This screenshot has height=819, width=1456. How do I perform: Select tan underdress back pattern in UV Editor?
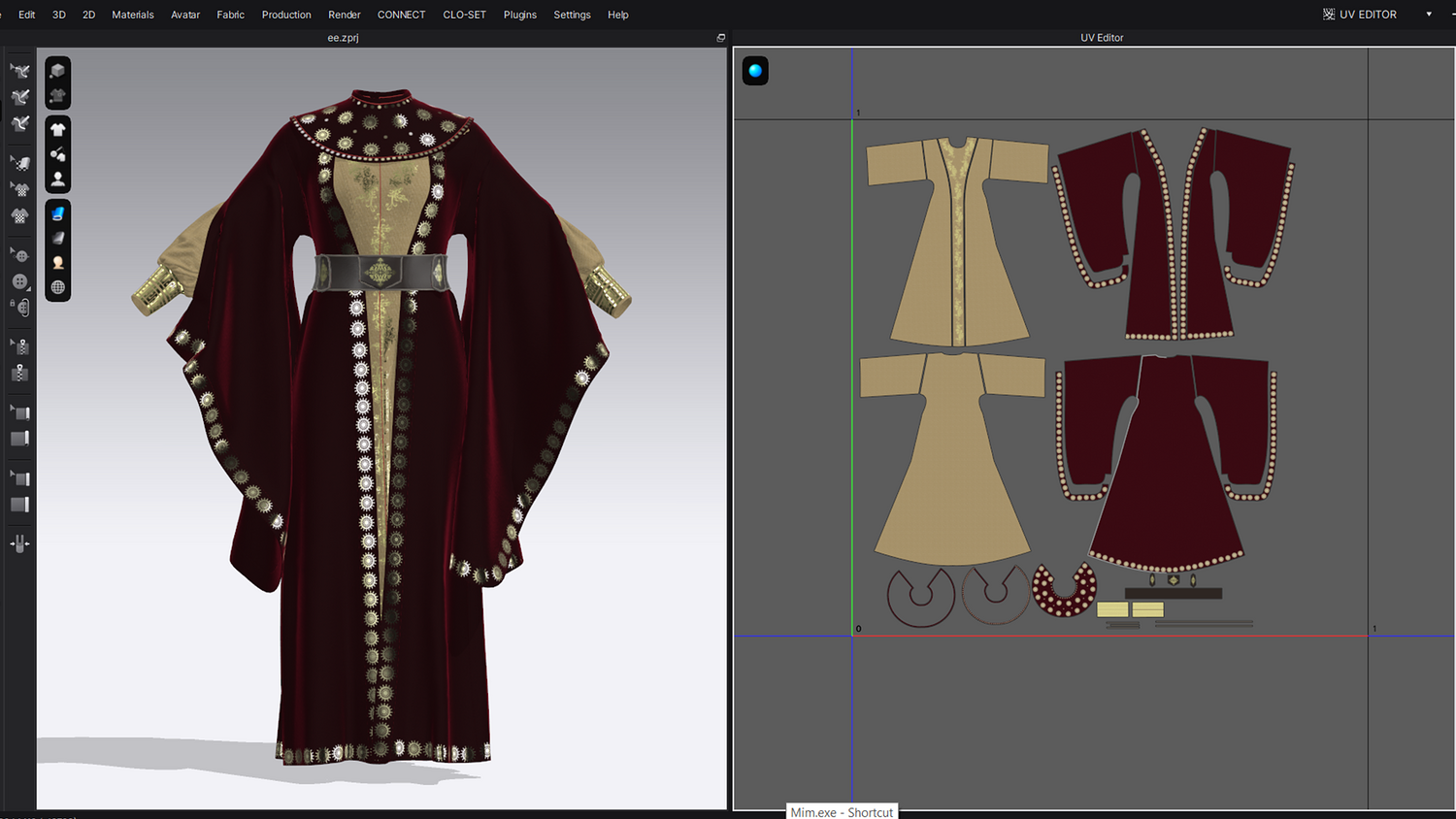pos(952,458)
